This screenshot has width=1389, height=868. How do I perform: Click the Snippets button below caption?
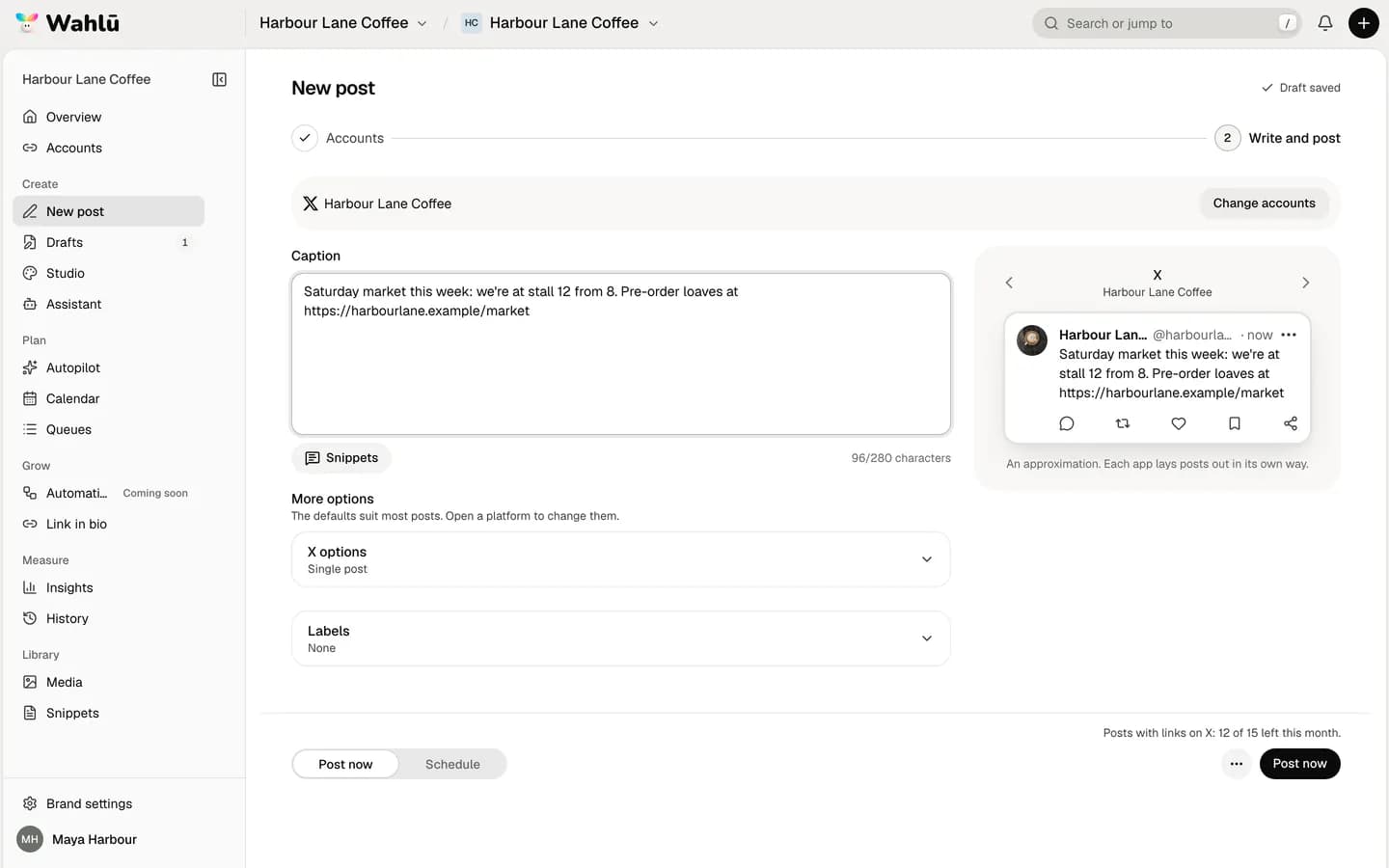click(341, 458)
